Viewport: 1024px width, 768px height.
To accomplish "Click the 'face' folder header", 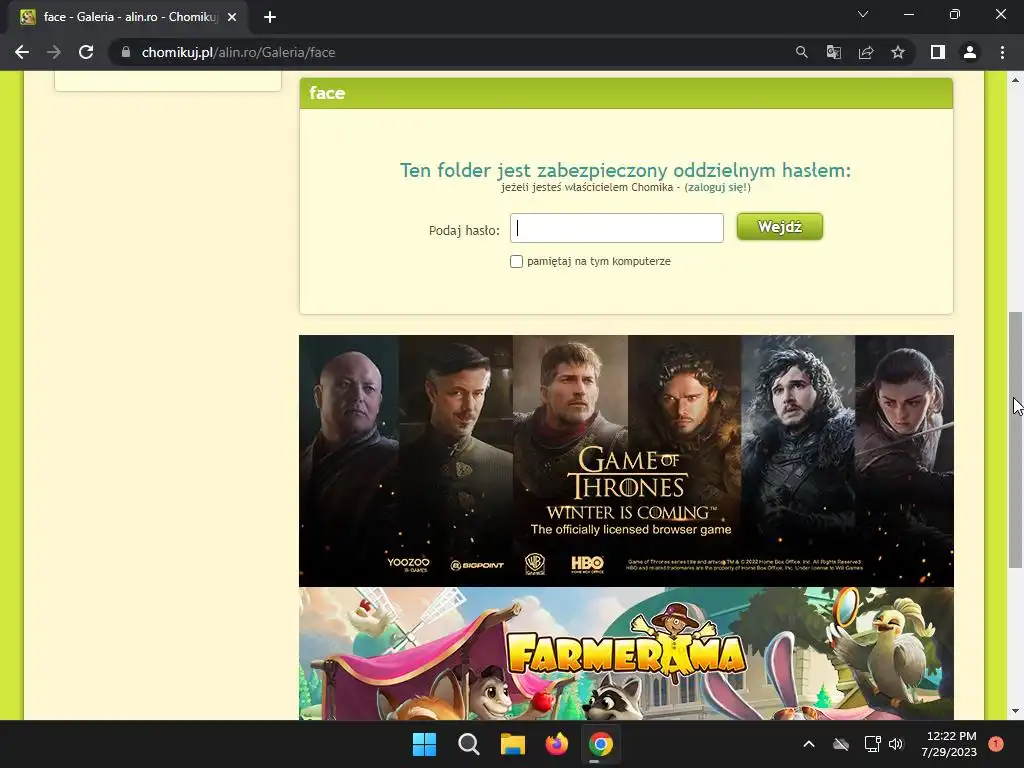I will [626, 93].
